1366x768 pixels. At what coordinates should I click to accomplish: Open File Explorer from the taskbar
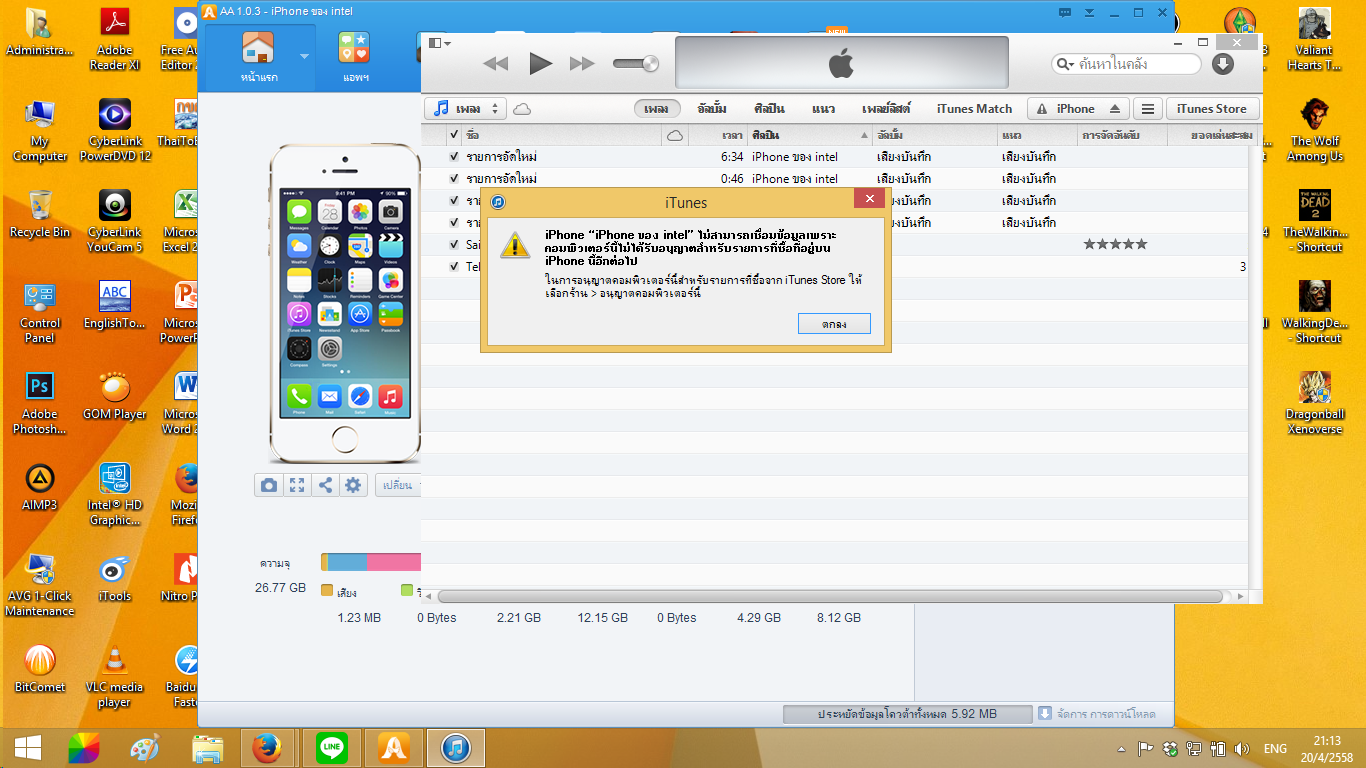207,748
